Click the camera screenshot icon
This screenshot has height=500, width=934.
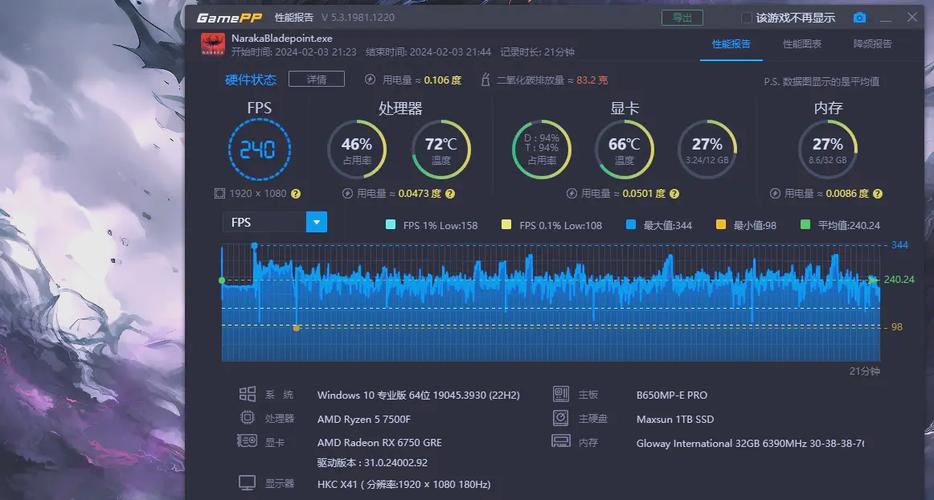pyautogui.click(x=859, y=18)
